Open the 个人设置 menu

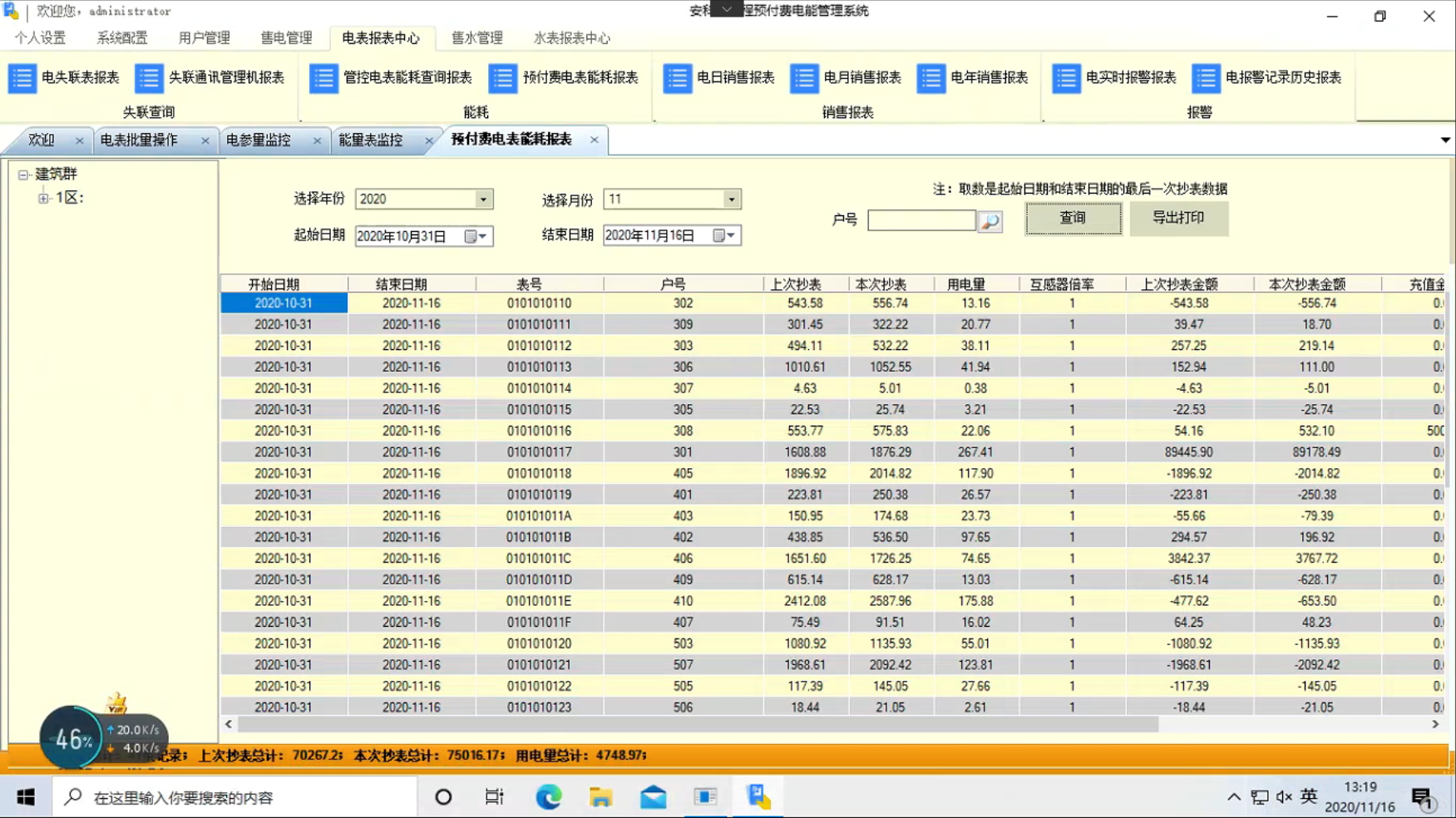point(40,38)
